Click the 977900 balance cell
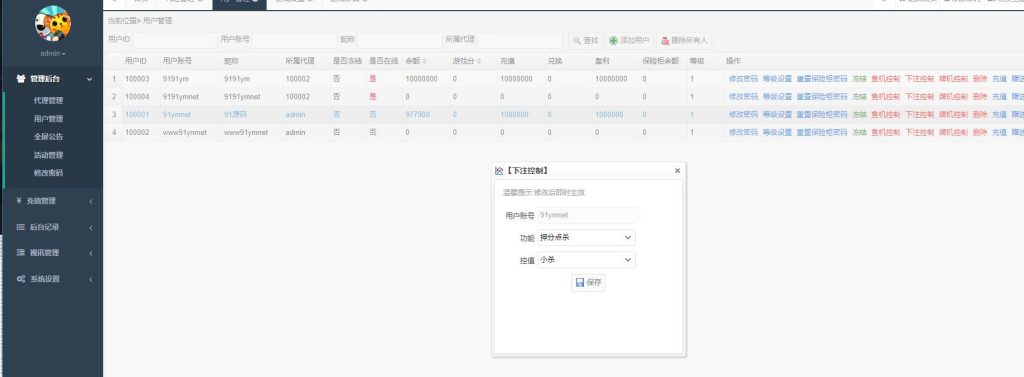 click(418, 114)
